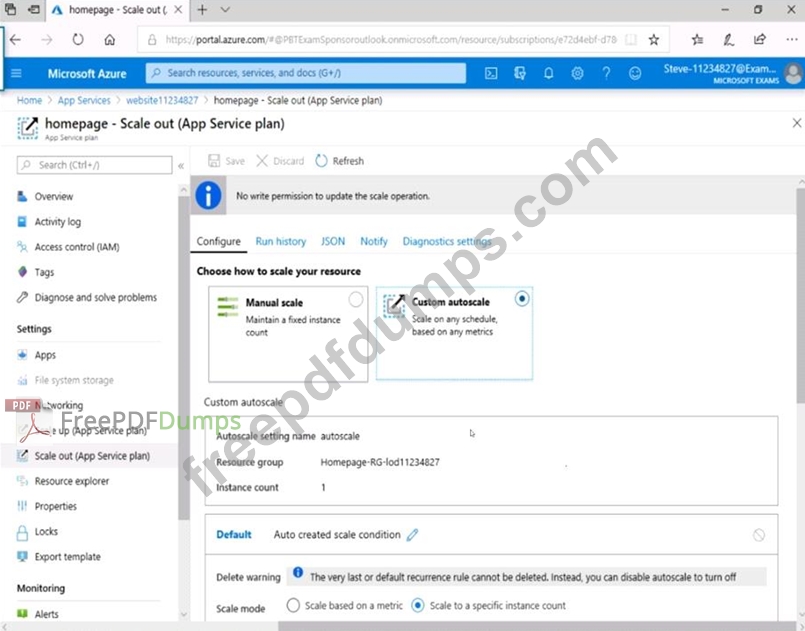Open the browser Add notes pen
This screenshot has width=805, height=631.
pos(729,40)
